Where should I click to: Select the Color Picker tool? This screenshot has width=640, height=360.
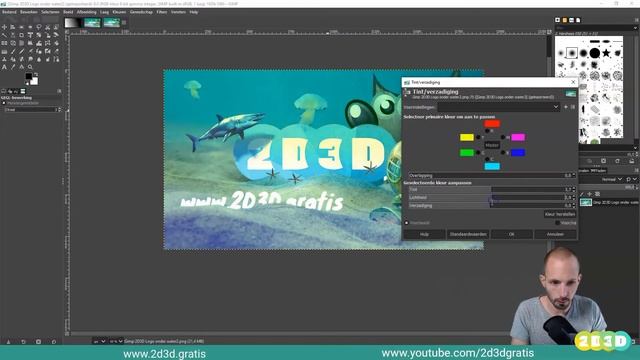pos(13,67)
